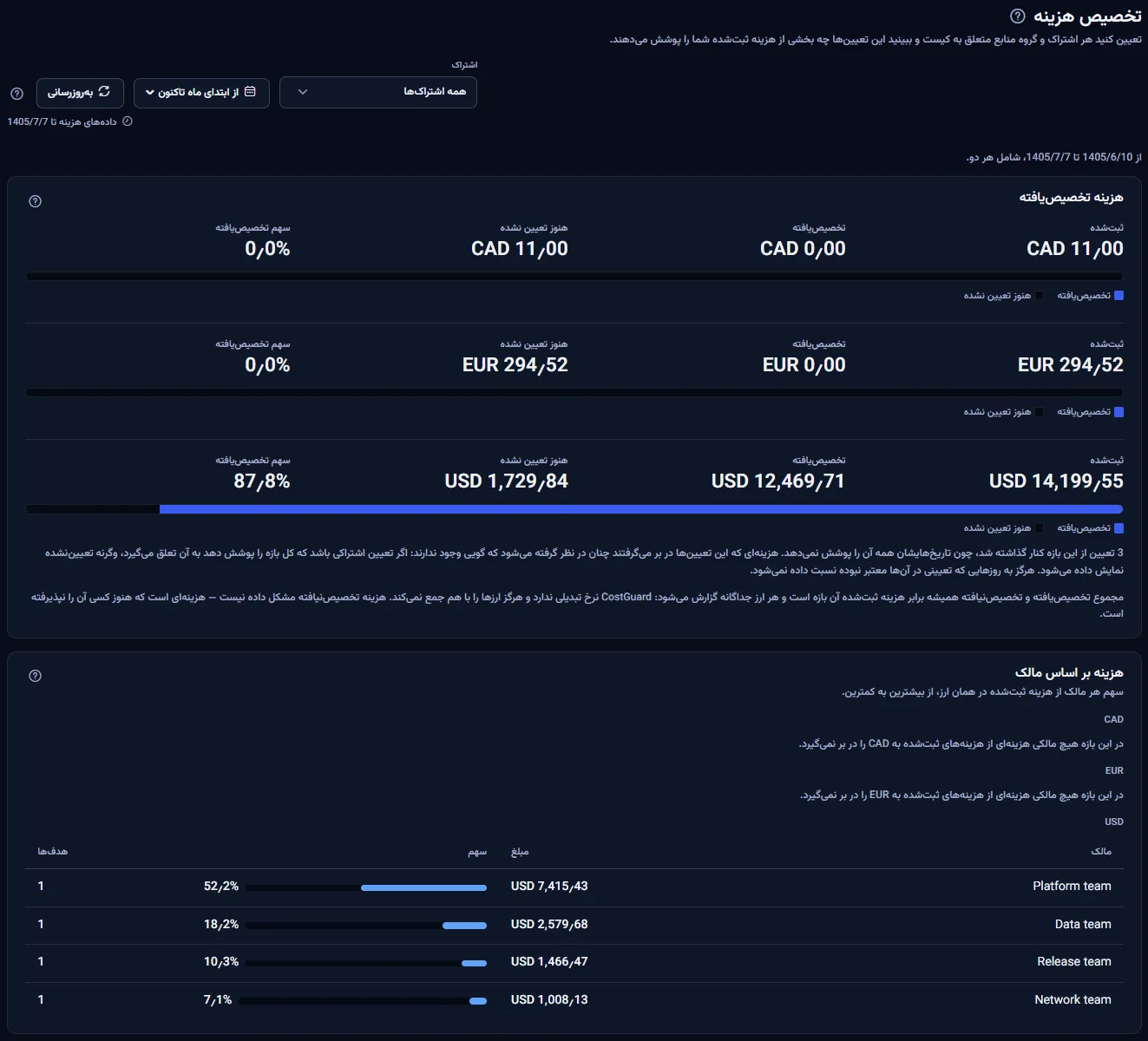Open help for هزینه تخصیص‌یافته card
1148x1041 pixels.
[x=36, y=201]
